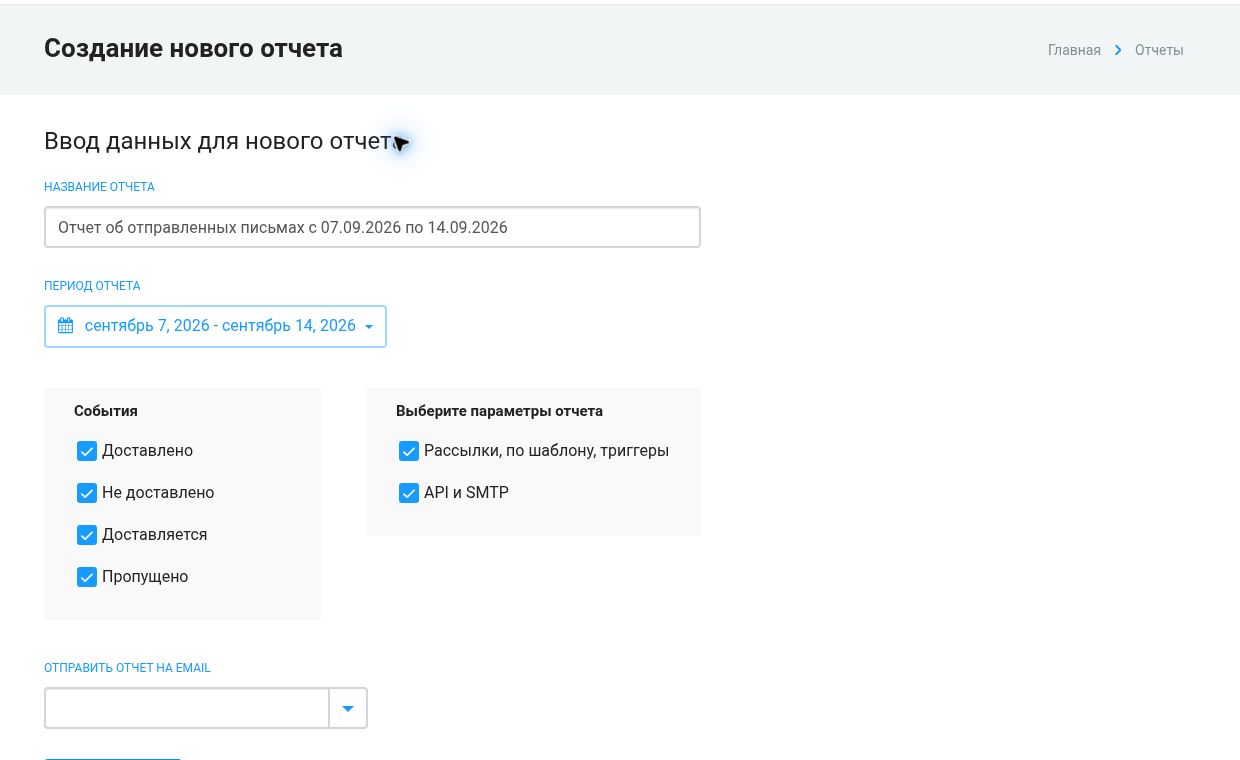Uncheck the Не доставлено checkbox

click(87, 493)
